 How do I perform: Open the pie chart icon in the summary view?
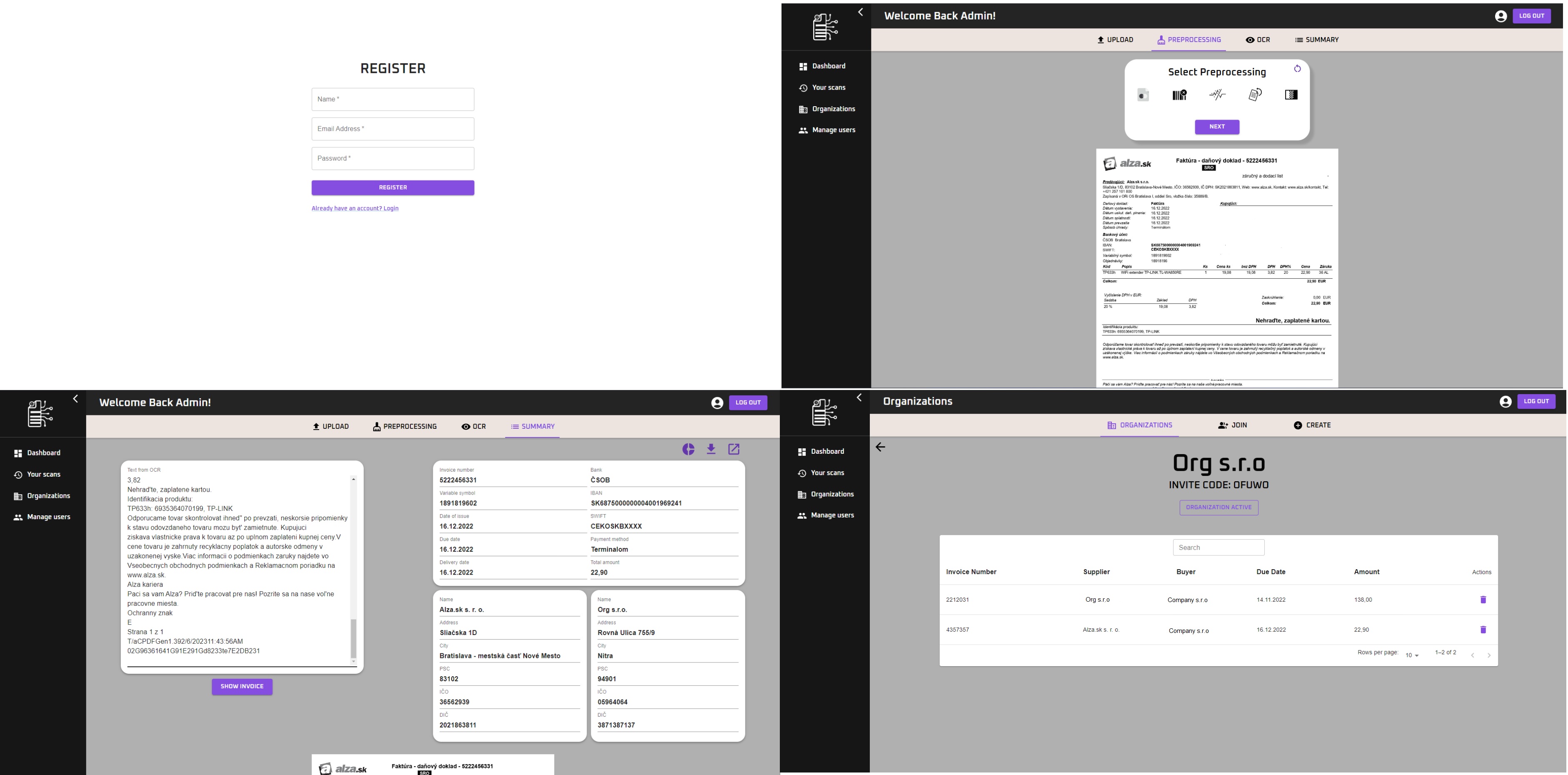[x=689, y=449]
